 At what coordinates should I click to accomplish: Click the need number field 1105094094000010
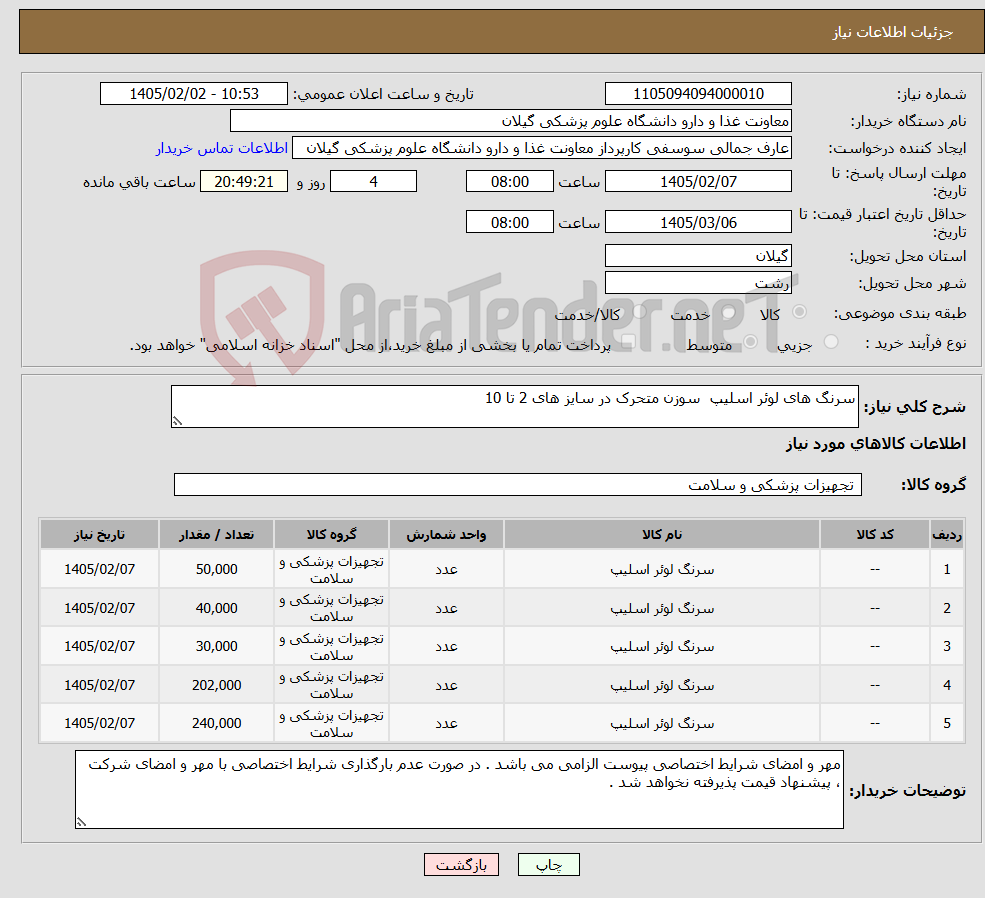click(698, 94)
